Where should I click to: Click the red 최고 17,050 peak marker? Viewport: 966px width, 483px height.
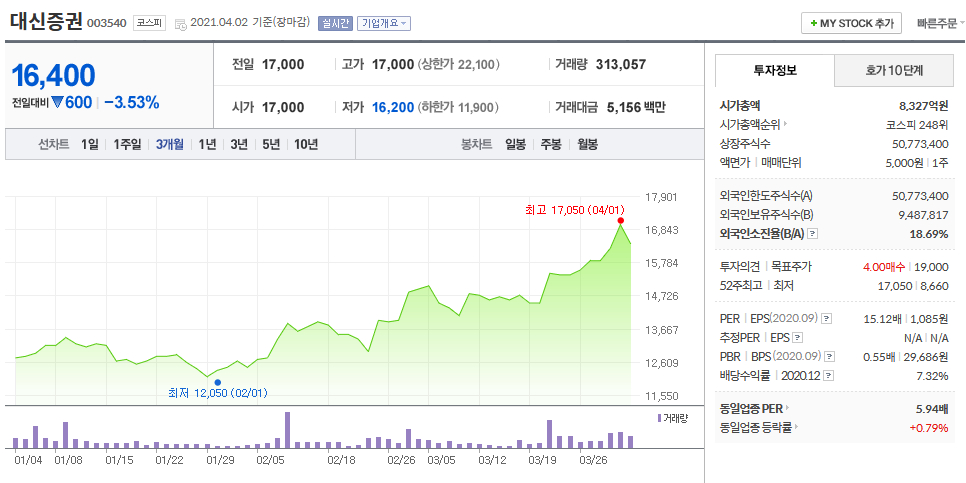[620, 221]
